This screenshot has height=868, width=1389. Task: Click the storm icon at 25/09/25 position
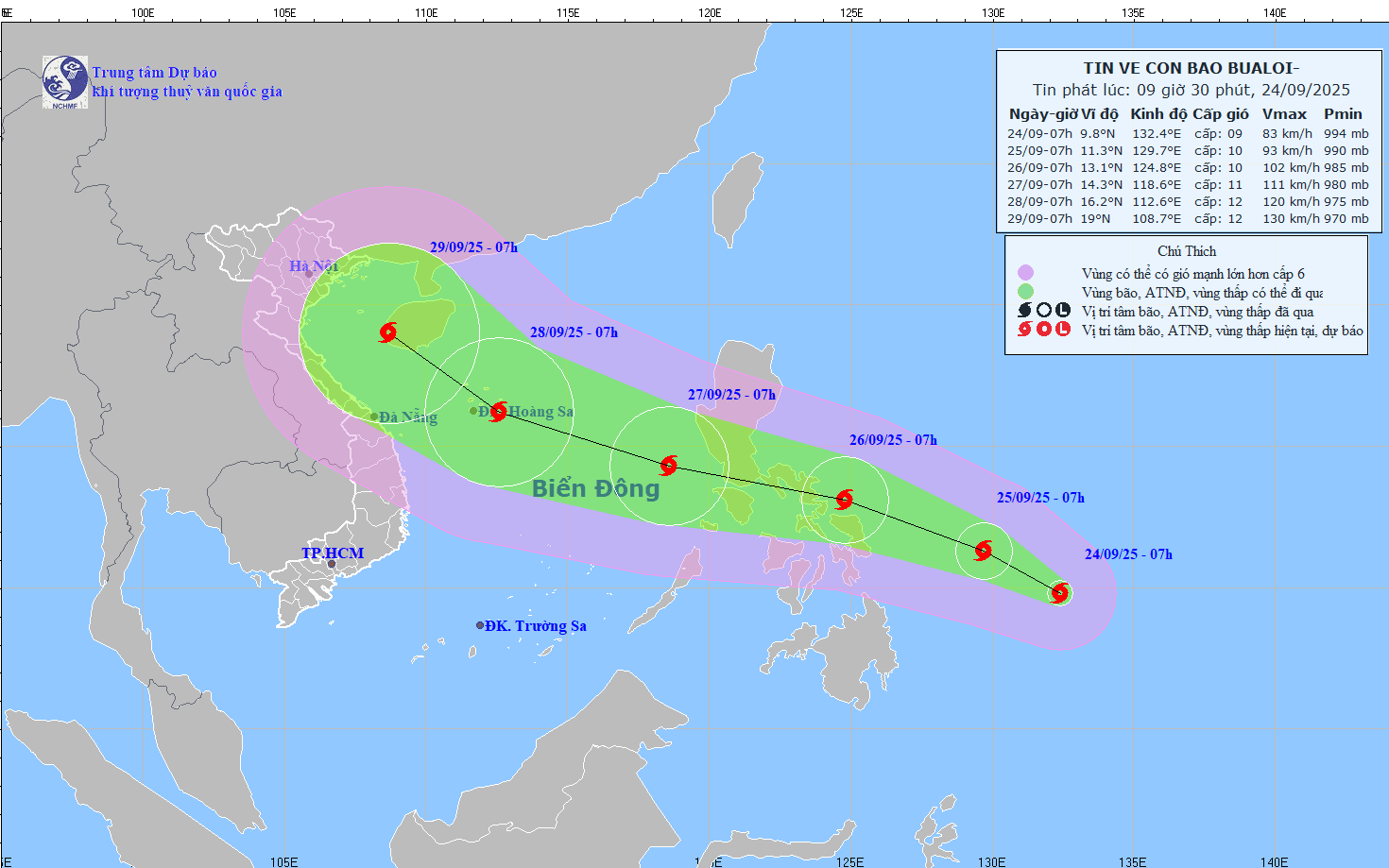(x=984, y=550)
